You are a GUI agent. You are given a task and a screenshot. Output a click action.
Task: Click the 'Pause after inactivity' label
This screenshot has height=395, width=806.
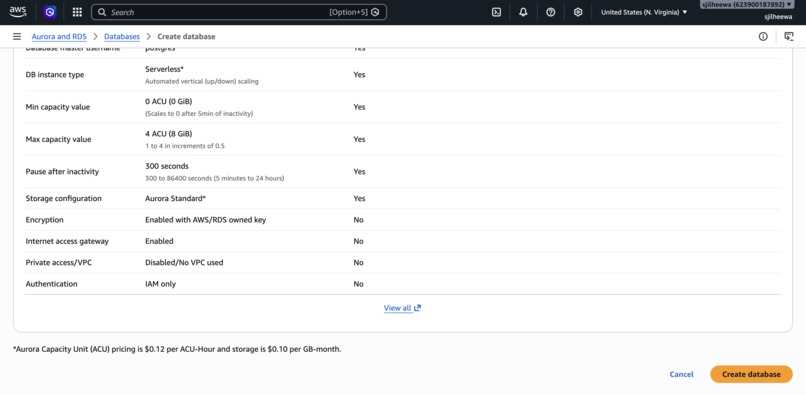coord(62,172)
